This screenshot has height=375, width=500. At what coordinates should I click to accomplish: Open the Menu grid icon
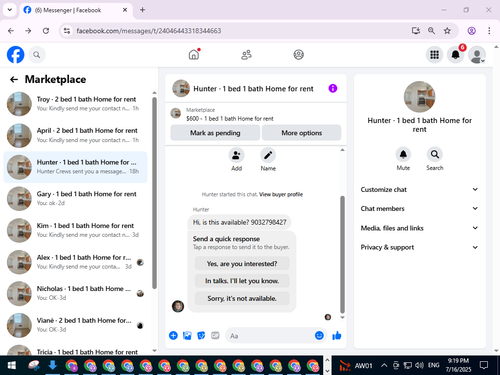click(434, 55)
